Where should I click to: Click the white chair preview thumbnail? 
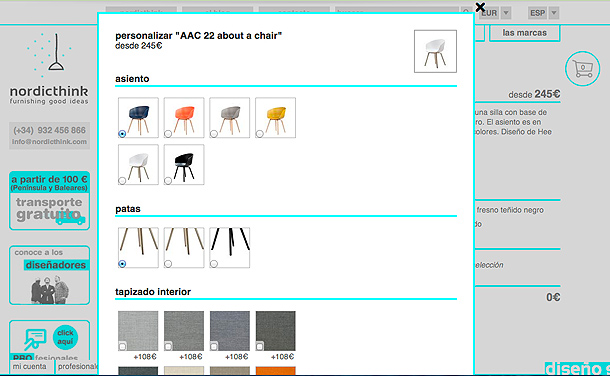435,51
